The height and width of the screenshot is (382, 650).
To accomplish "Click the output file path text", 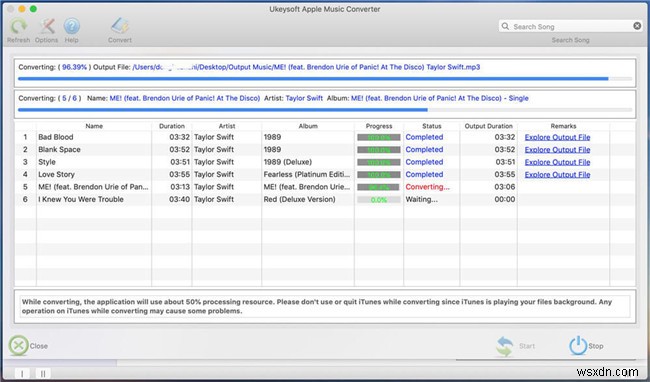I will [x=306, y=67].
